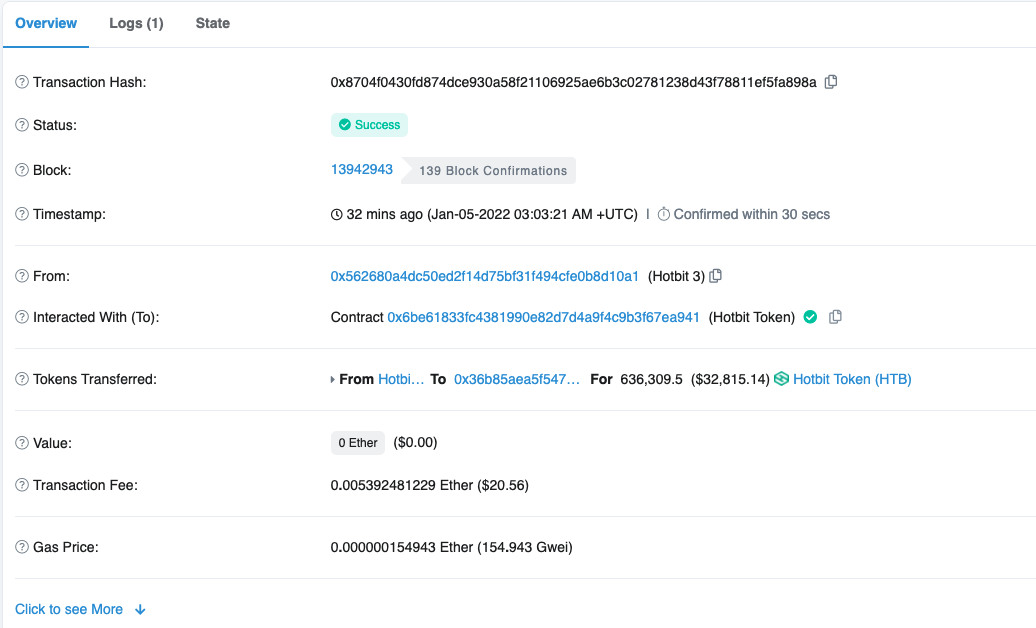
Task: Copy the Hotbit 3 sender address
Action: pos(715,276)
